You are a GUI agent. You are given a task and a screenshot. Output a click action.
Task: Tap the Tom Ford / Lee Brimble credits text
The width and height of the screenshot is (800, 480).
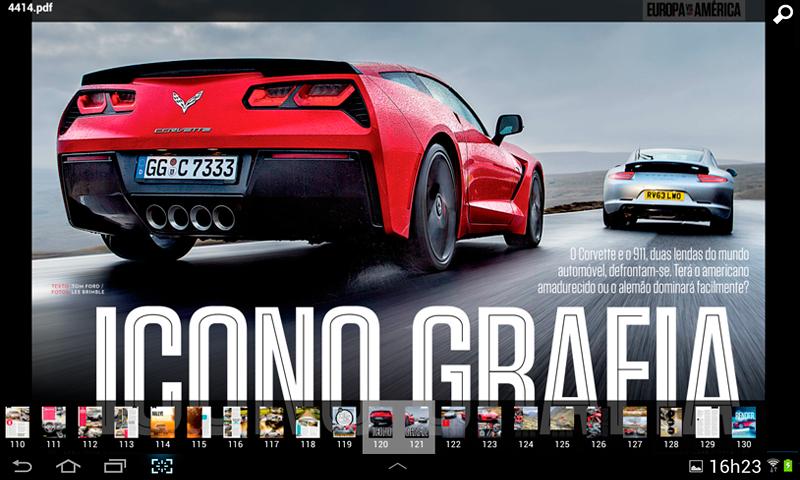click(x=78, y=289)
